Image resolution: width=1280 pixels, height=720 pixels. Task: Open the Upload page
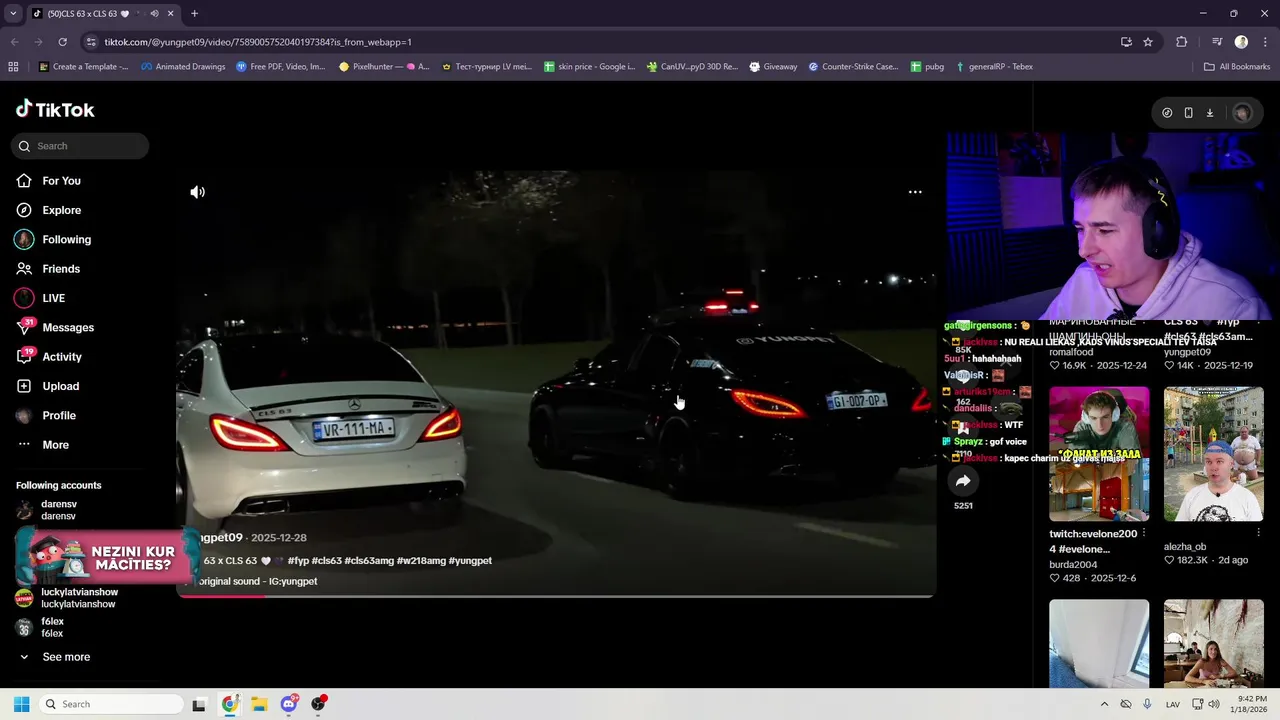(47, 386)
